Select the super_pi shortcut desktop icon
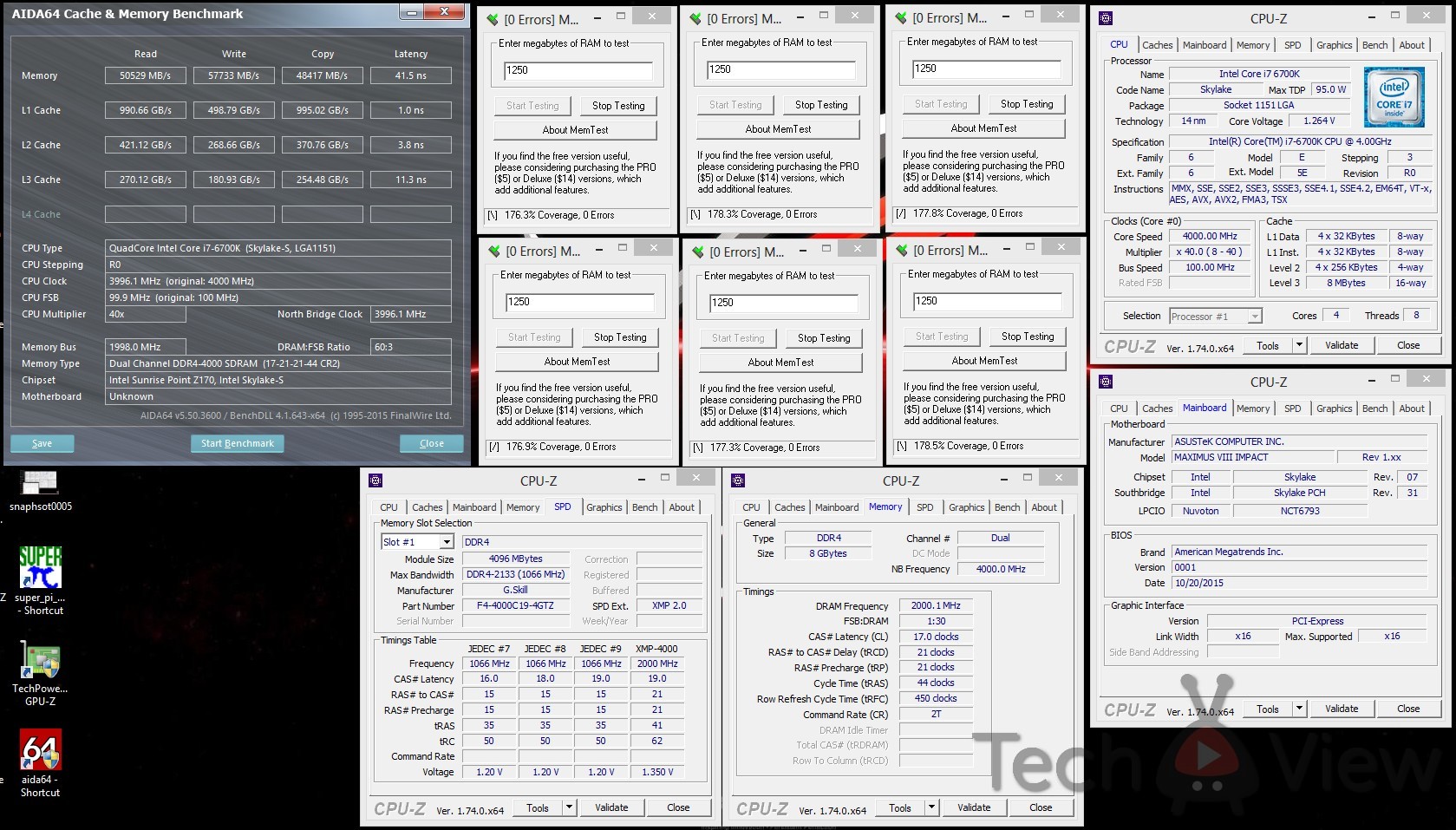Screen dimensions: 1456x830 tap(40, 580)
